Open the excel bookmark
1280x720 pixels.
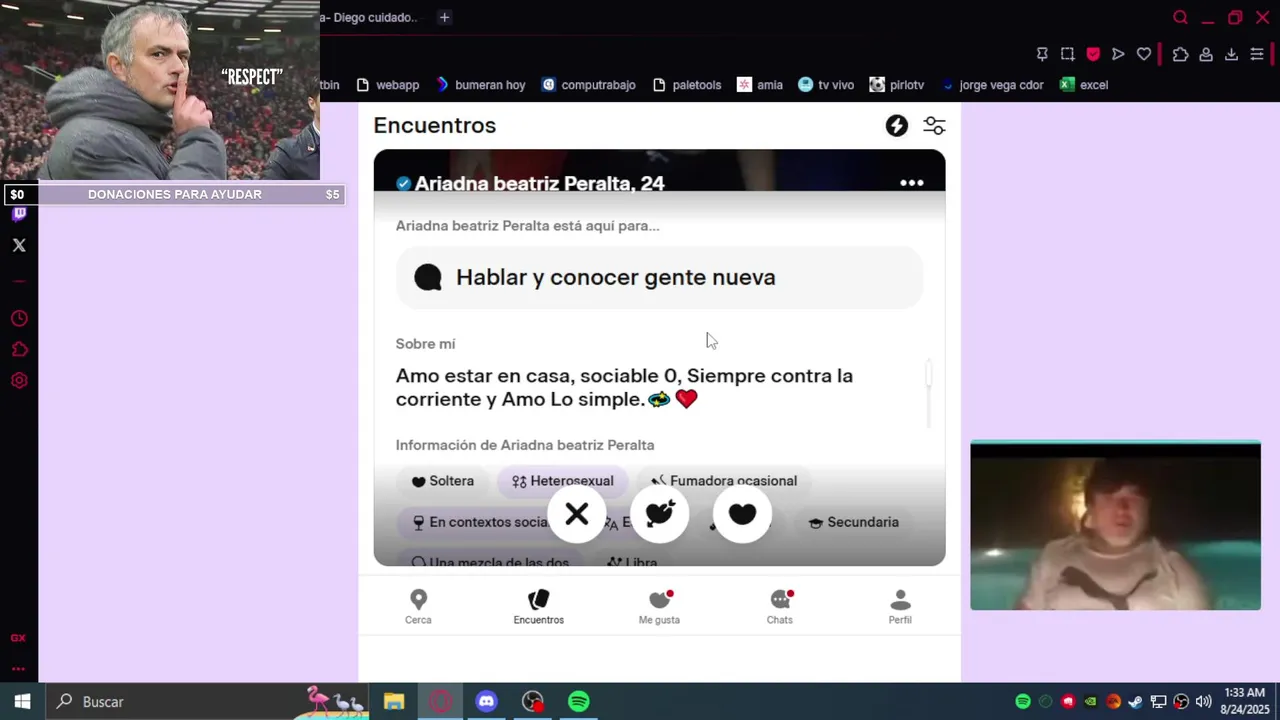pyautogui.click(x=1084, y=85)
